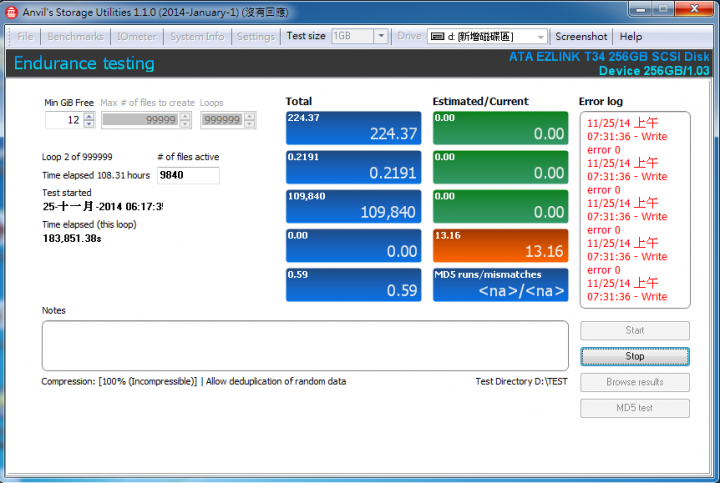Click the Max # of files field 99999
This screenshot has width=720, height=483.
141,120
